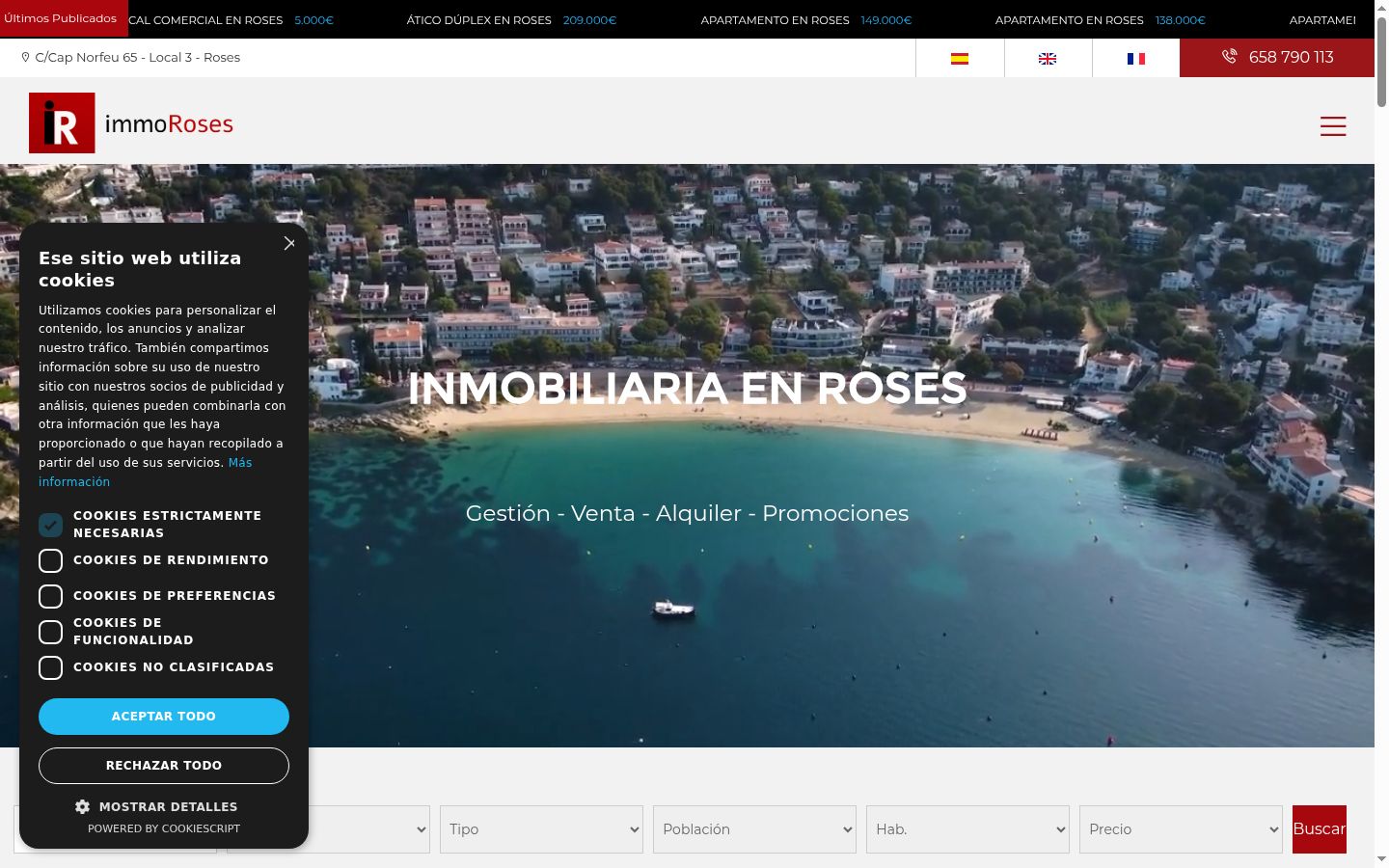Viewport: 1389px width, 868px height.
Task: Click the phone icon beside 658 790 113
Action: click(x=1229, y=57)
